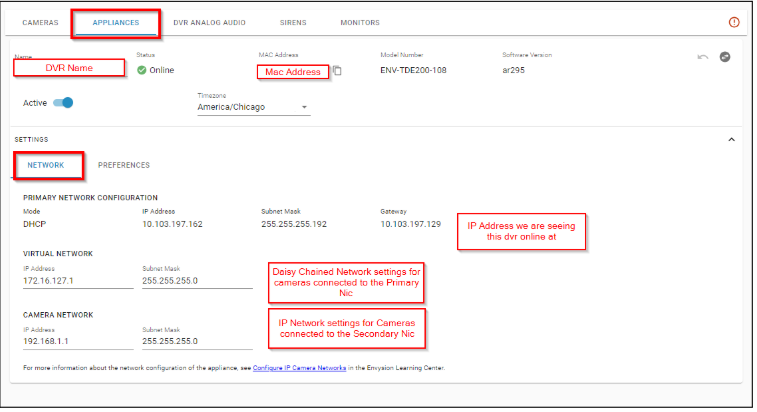Go to the Sirens tab
The width and height of the screenshot is (757, 412).
(293, 22)
